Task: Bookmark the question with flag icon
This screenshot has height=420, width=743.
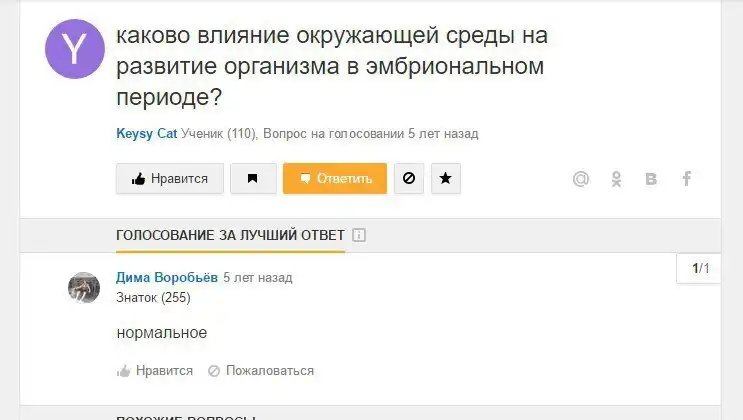Action: tap(253, 179)
